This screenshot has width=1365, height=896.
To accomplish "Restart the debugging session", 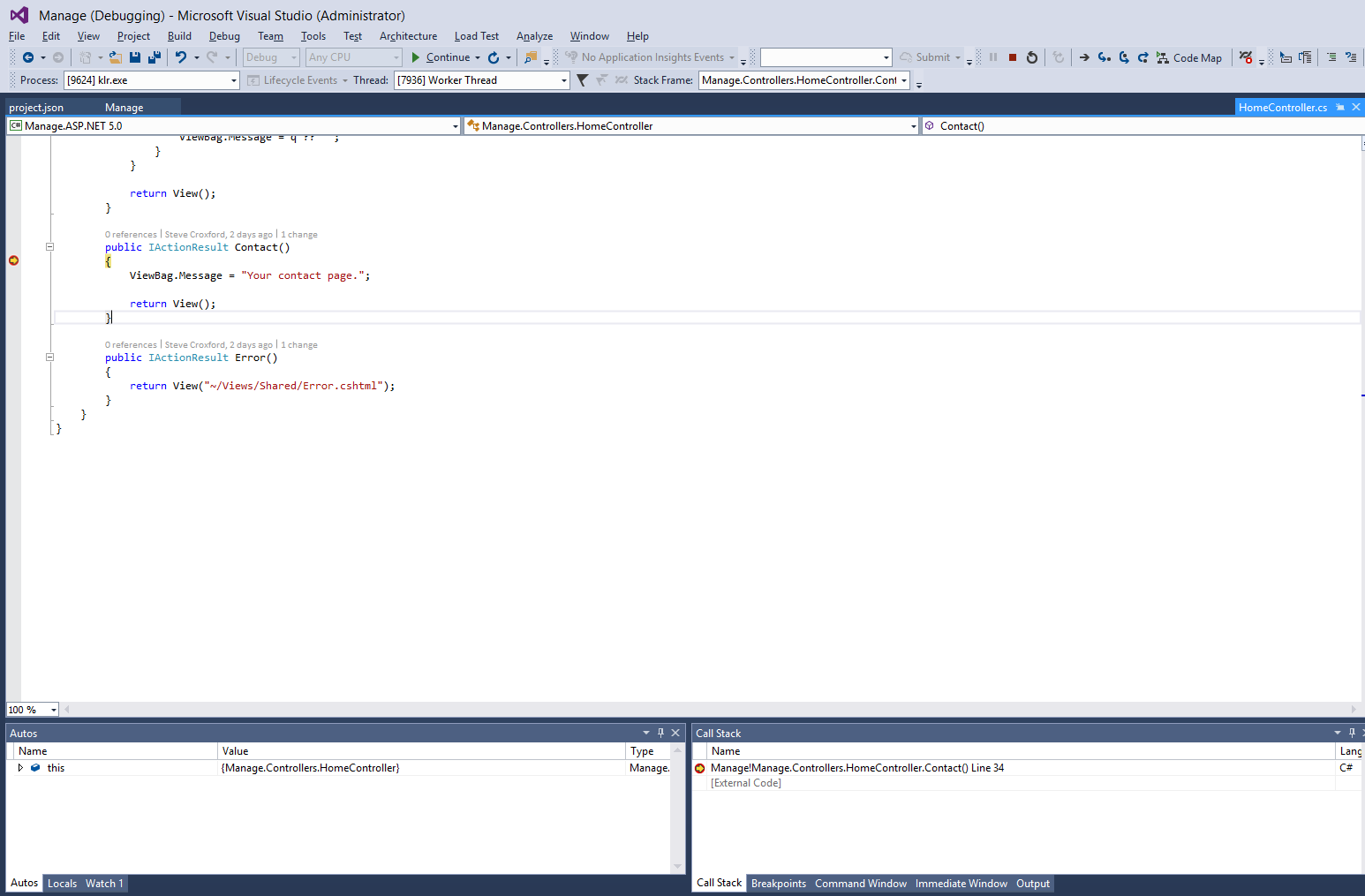I will point(1032,57).
